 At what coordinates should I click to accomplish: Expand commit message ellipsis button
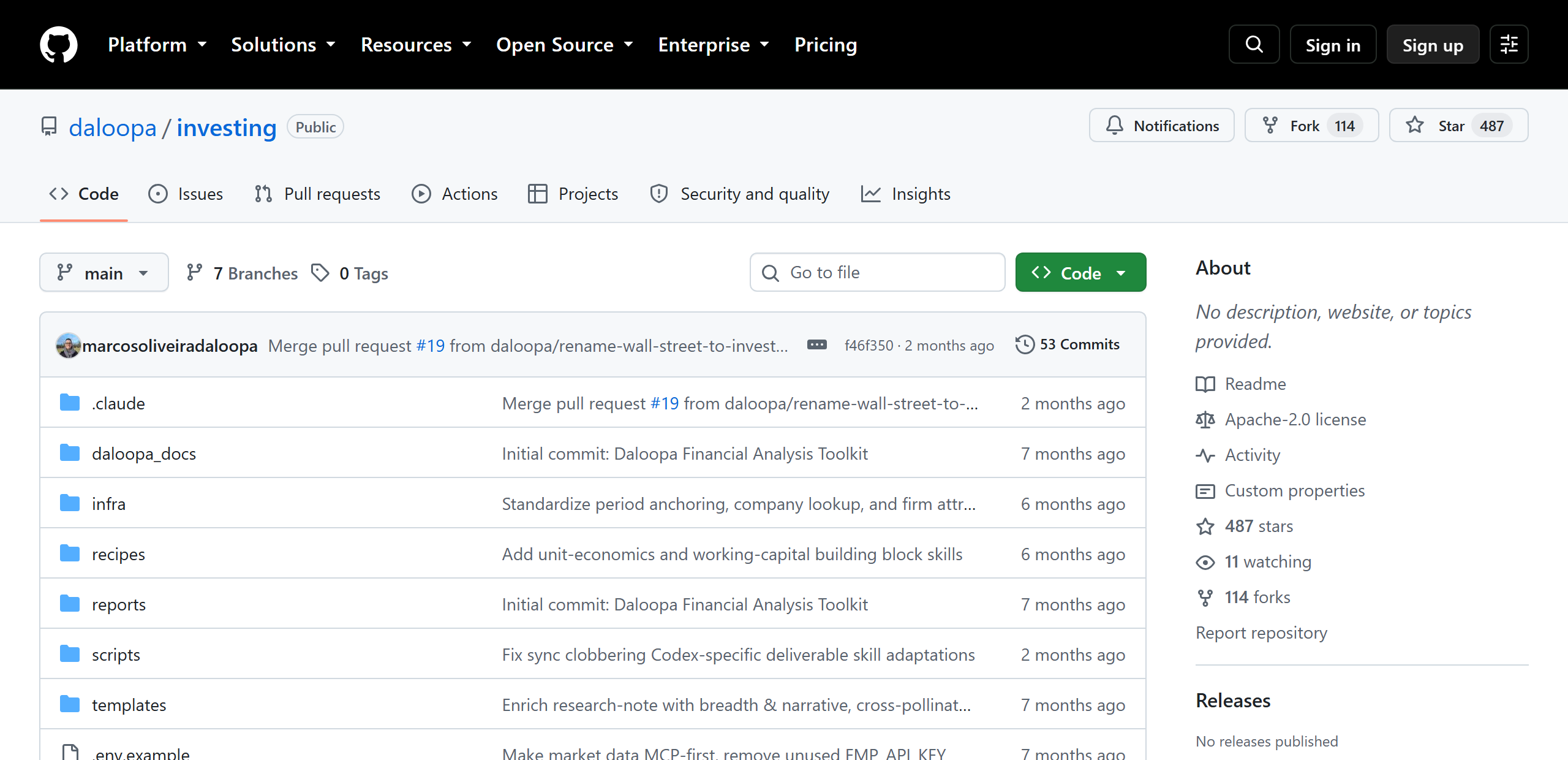[817, 344]
